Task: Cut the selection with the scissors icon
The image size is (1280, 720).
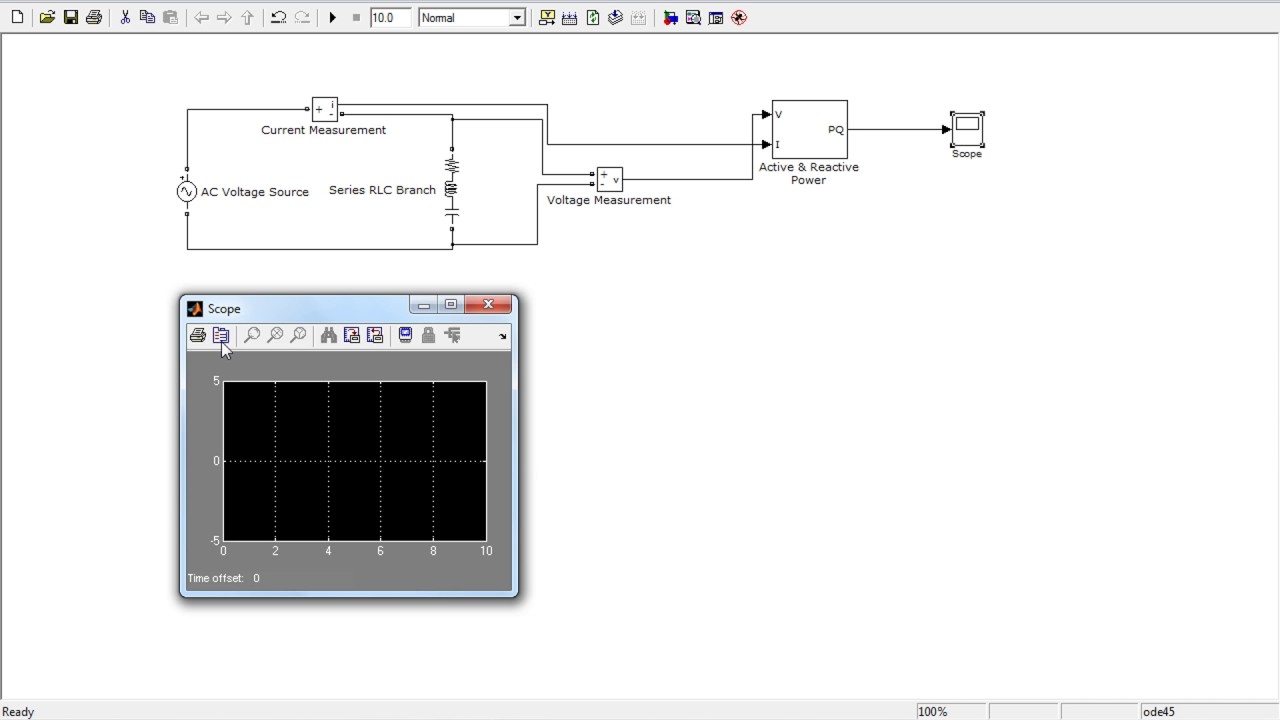Action: click(x=125, y=18)
